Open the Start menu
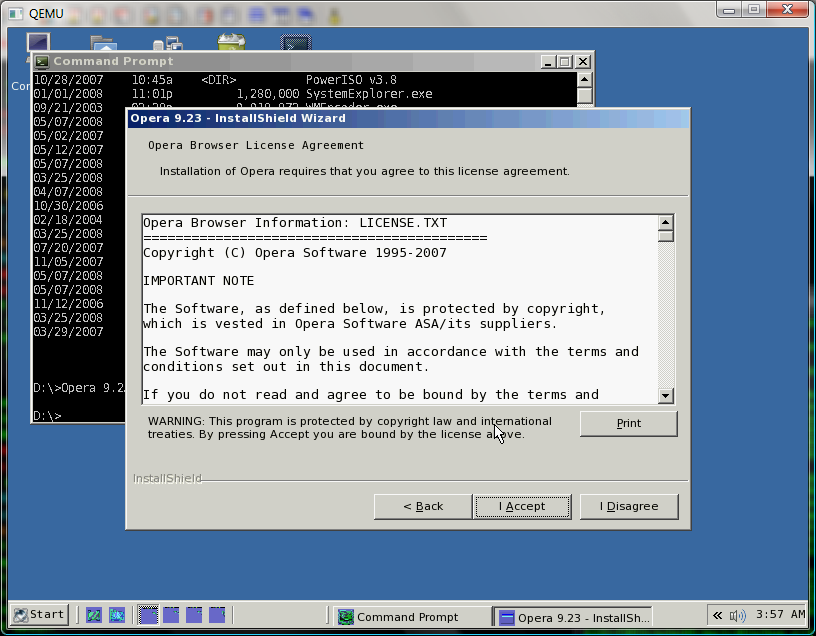 tap(39, 615)
